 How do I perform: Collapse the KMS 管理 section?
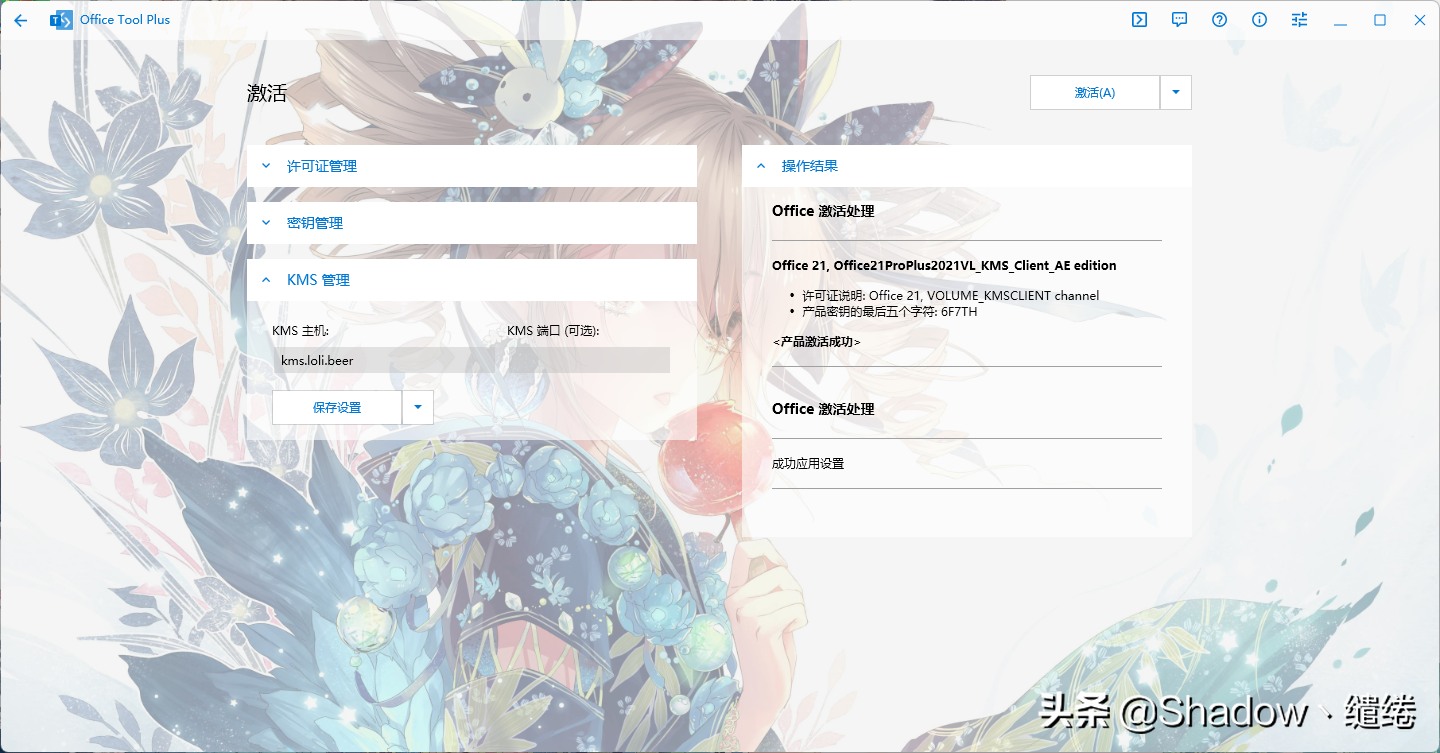[472, 280]
